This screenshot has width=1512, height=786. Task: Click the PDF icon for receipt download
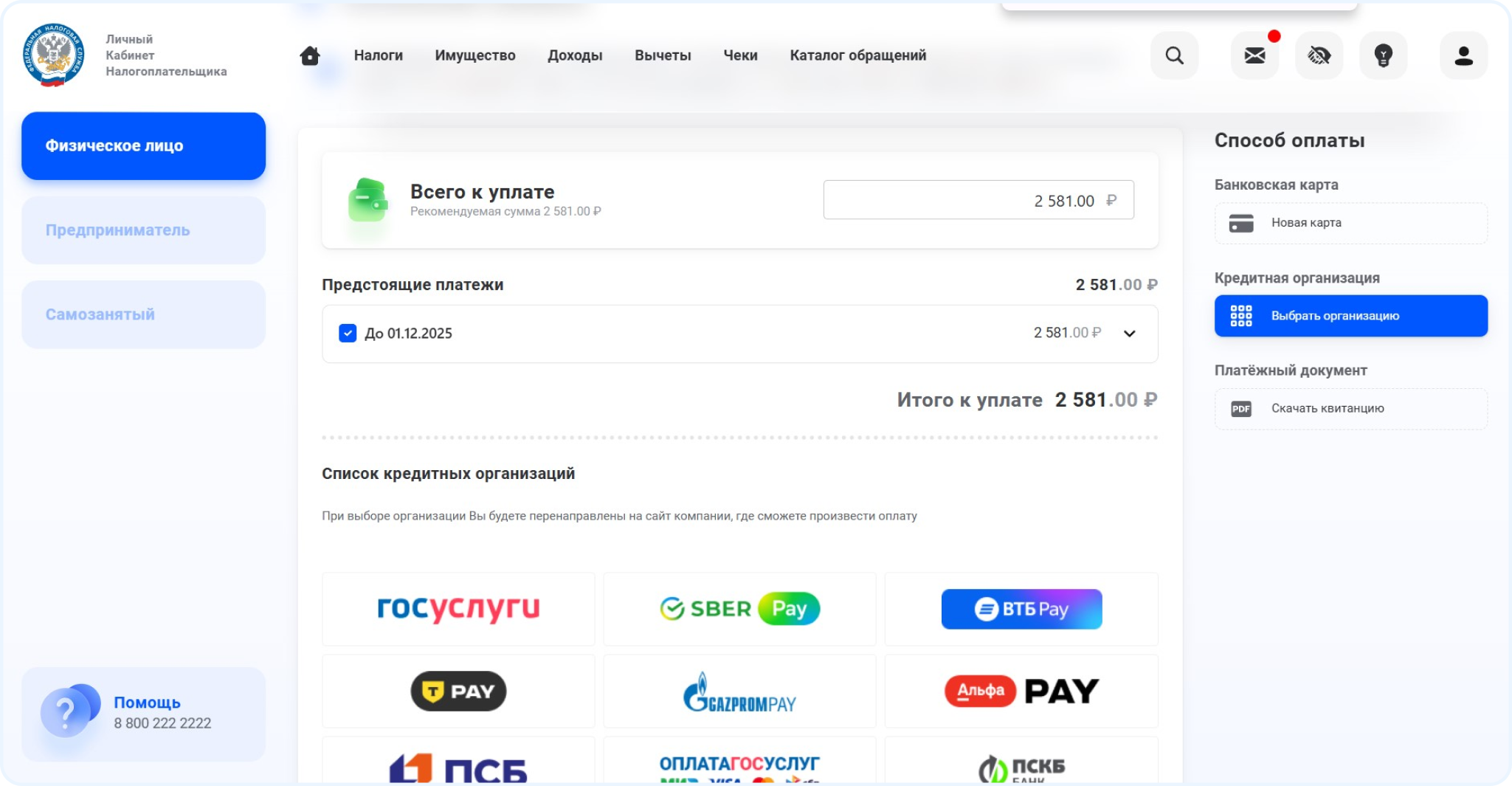coord(1241,409)
